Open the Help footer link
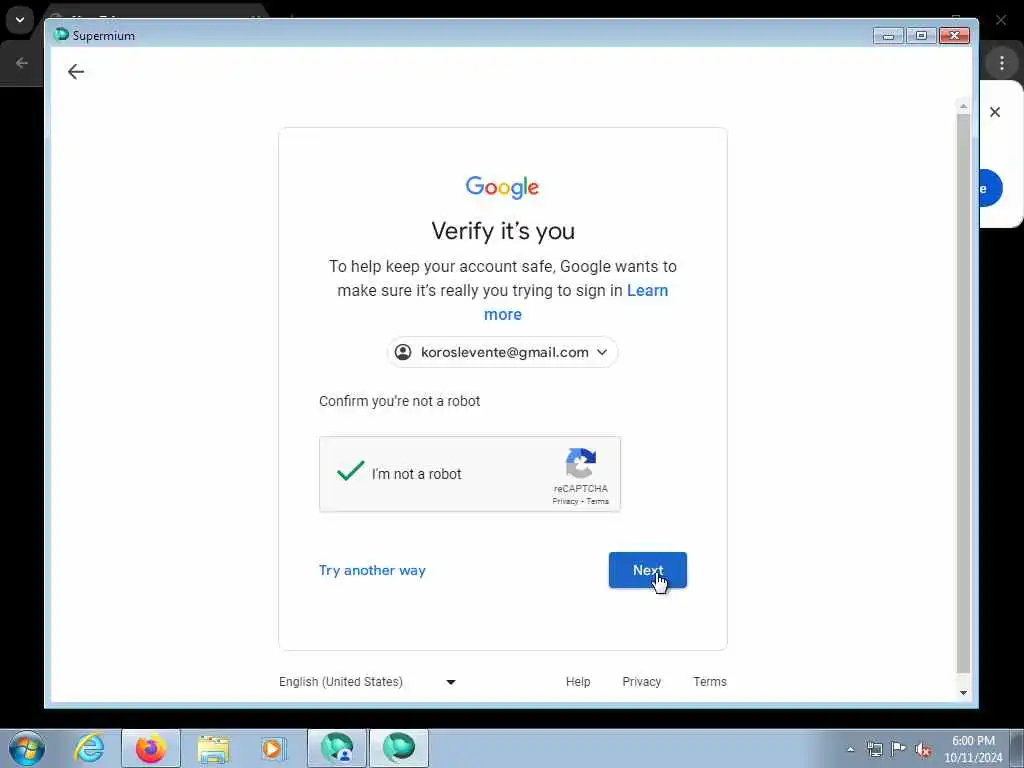The image size is (1024, 768). coord(578,681)
